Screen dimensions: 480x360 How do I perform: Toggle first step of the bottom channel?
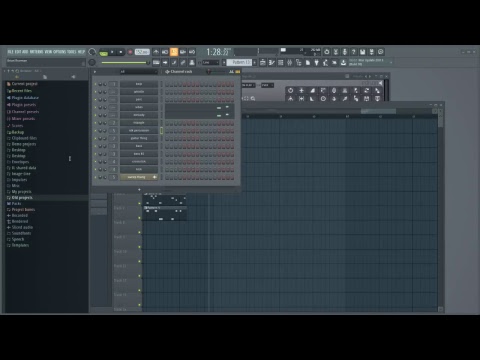(x=167, y=178)
